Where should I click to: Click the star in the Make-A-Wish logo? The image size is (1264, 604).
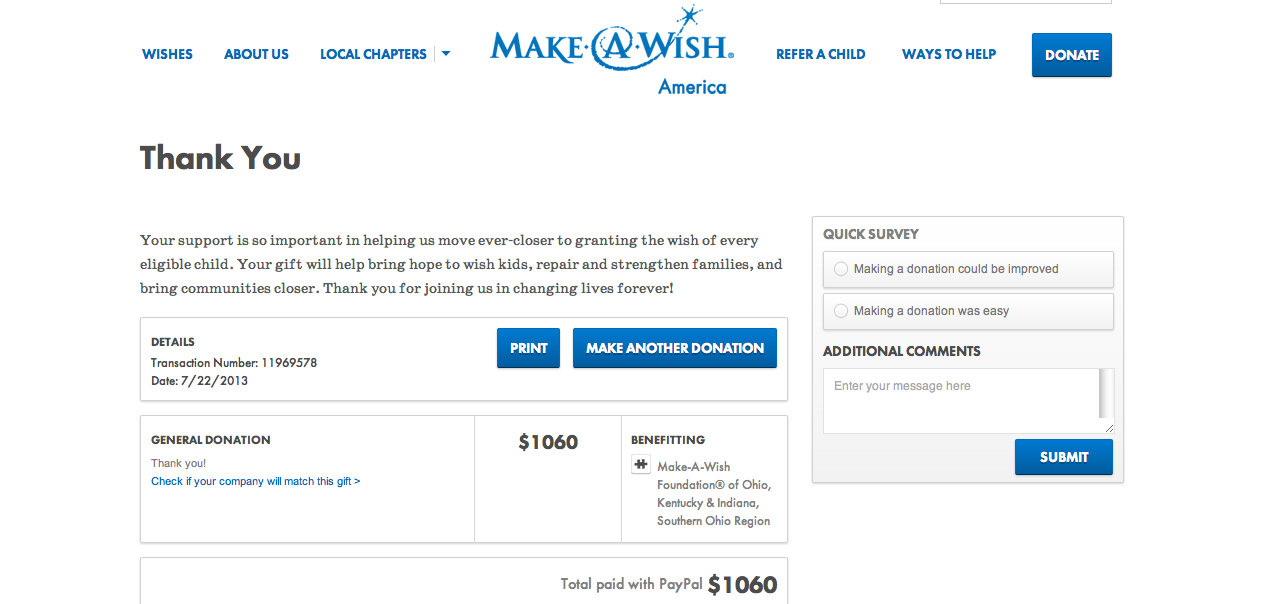pyautogui.click(x=688, y=17)
